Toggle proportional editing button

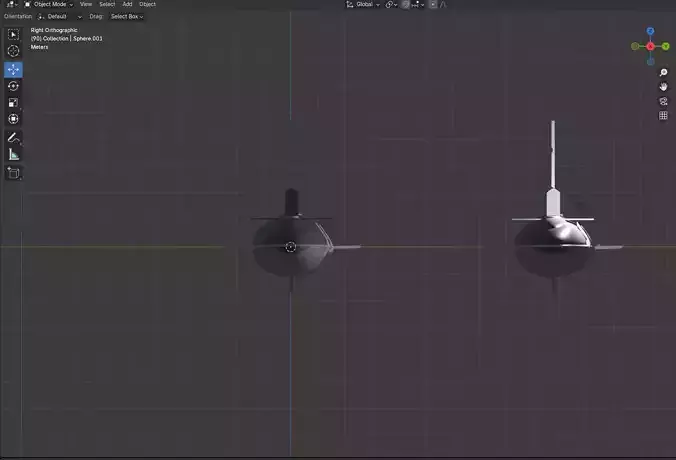433,4
